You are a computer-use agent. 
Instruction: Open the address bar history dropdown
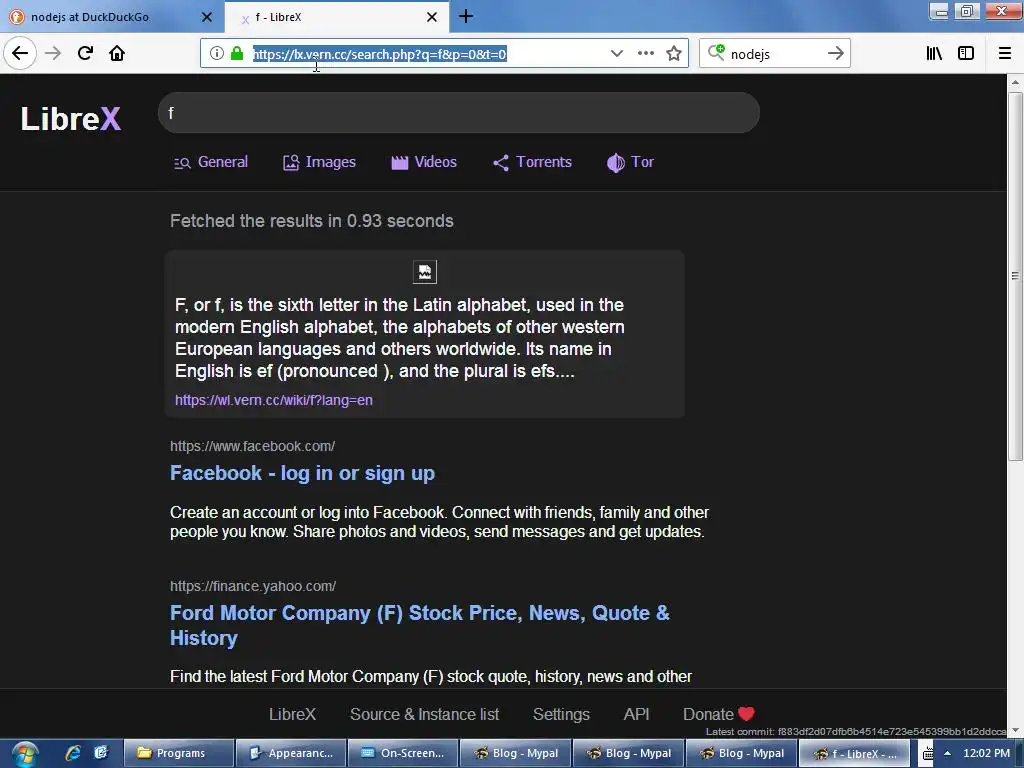point(616,54)
